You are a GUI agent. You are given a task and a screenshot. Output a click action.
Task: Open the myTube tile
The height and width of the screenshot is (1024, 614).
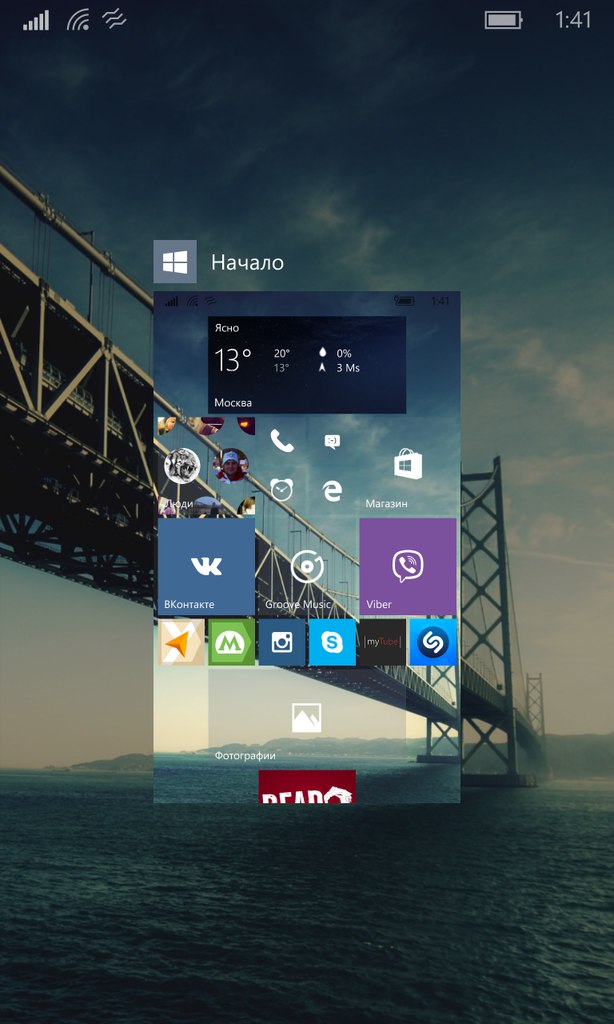point(382,642)
